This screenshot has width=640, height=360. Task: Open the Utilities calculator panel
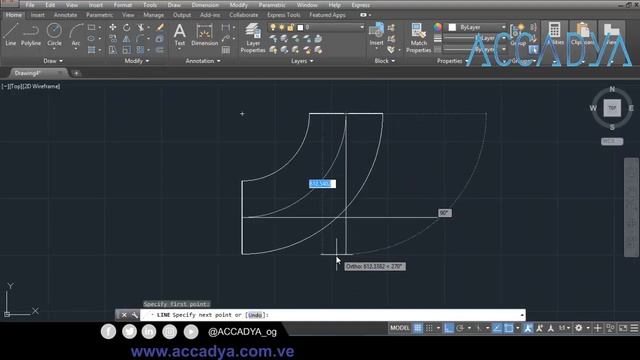(x=554, y=33)
